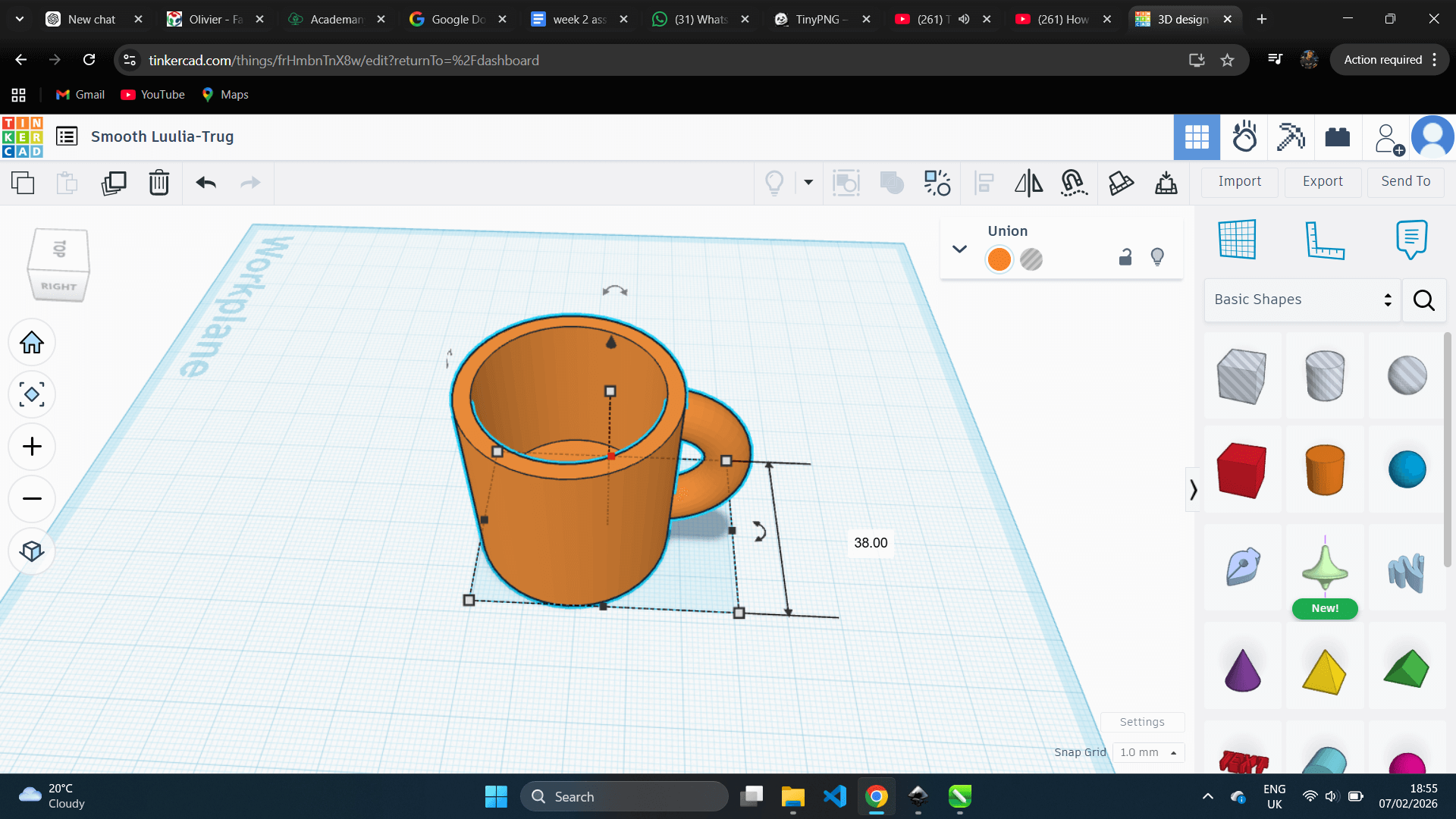
Task: Toggle the Hole striped swatch
Action: click(x=1031, y=259)
